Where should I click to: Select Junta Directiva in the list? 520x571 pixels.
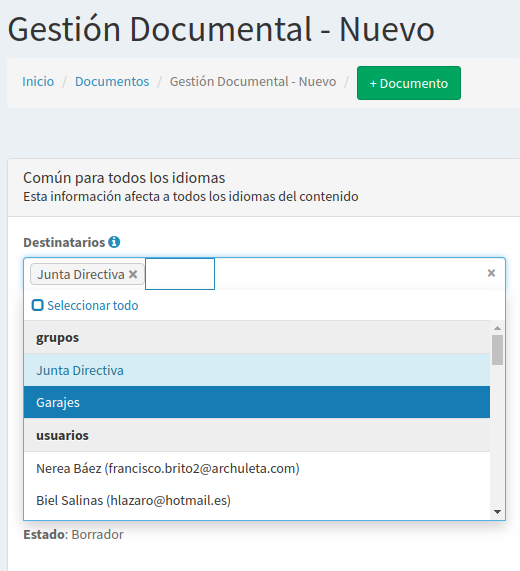[257, 370]
